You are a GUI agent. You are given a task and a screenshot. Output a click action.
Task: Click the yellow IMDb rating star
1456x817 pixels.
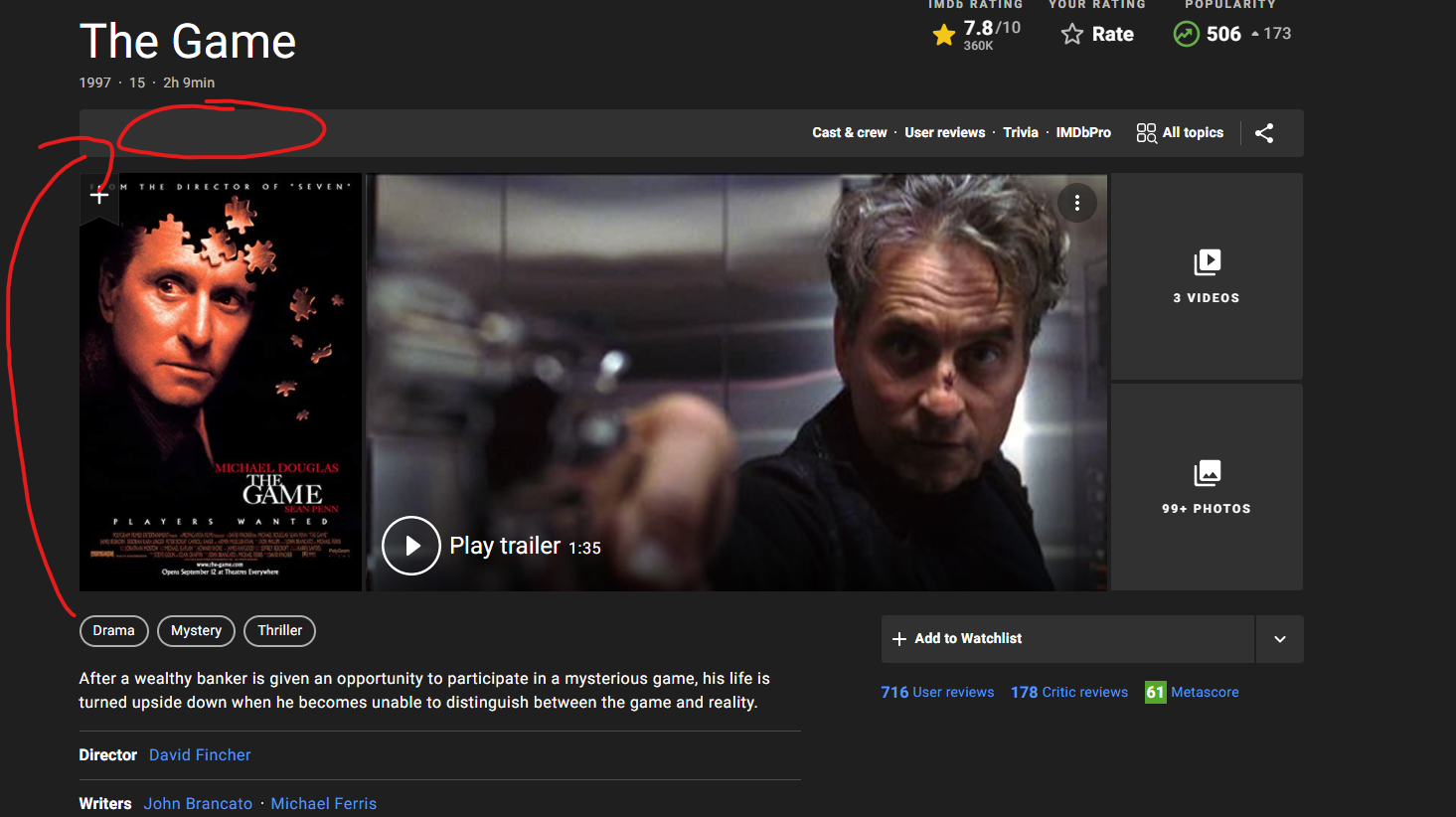943,36
